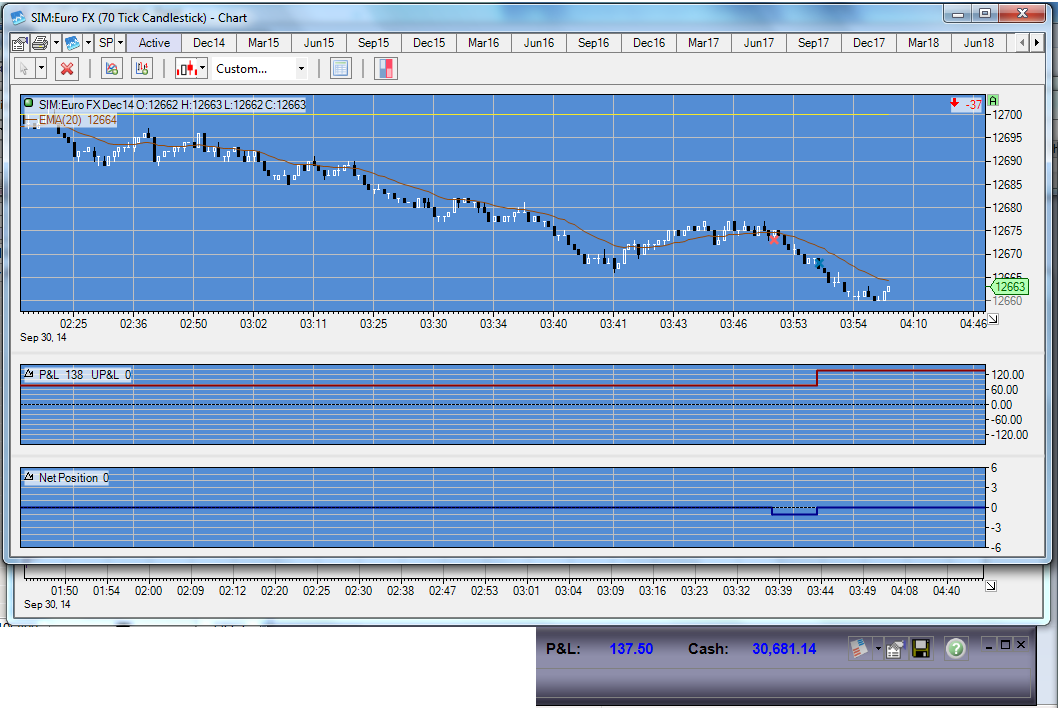Select the Dec17 contract tab

869,43
